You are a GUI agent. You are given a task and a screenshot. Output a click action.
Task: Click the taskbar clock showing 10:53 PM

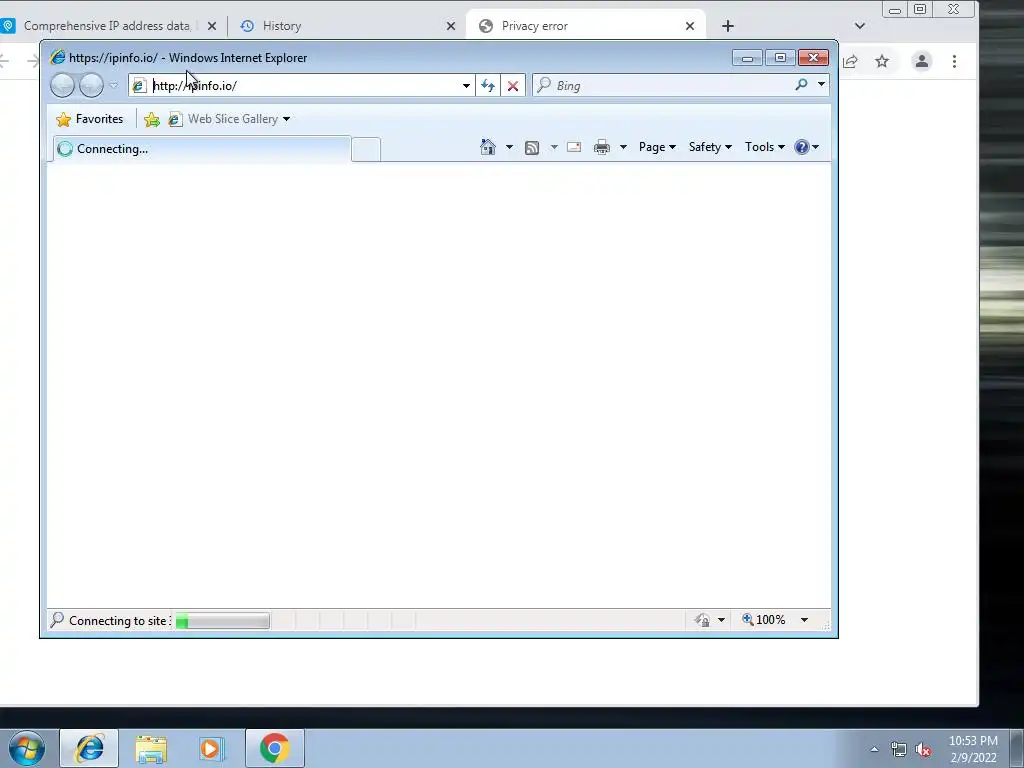973,749
